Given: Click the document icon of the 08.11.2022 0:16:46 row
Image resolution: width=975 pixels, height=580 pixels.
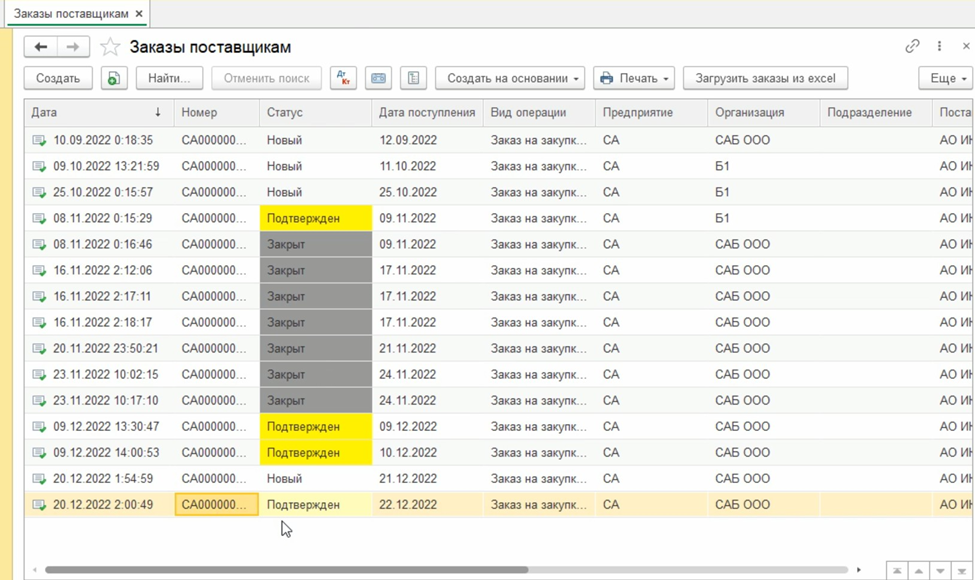Looking at the screenshot, I should pos(39,245).
